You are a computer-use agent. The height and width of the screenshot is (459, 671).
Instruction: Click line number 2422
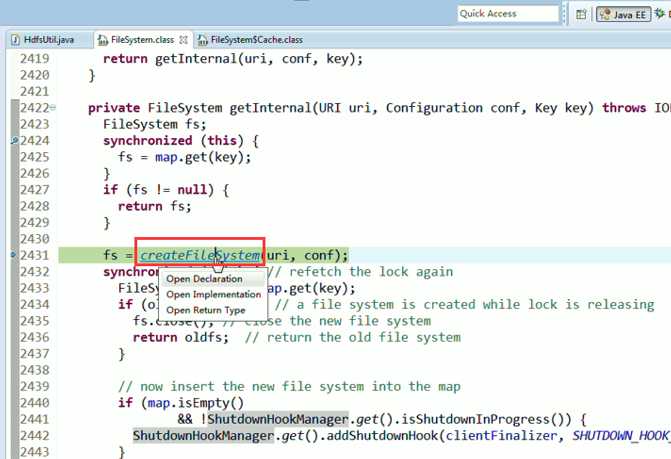[x=35, y=108]
